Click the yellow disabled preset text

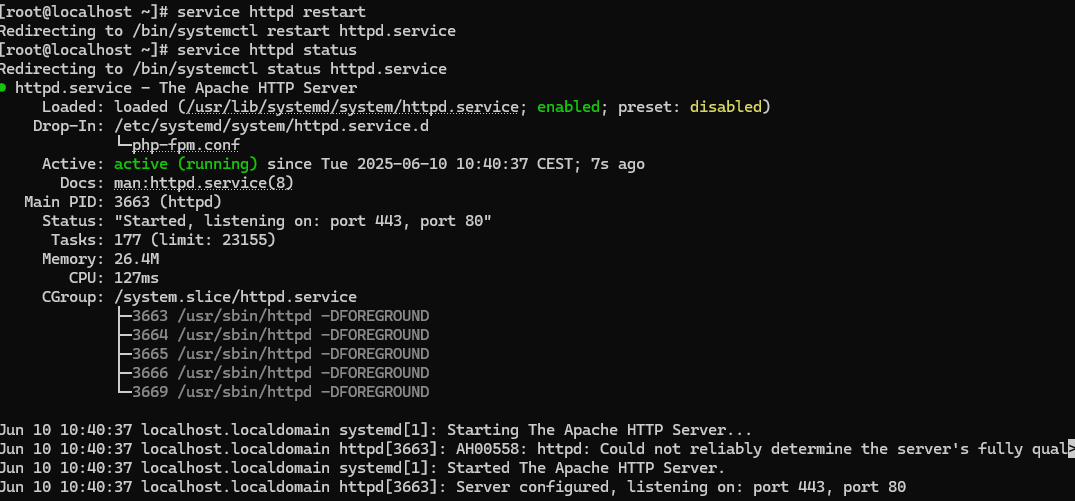725,107
